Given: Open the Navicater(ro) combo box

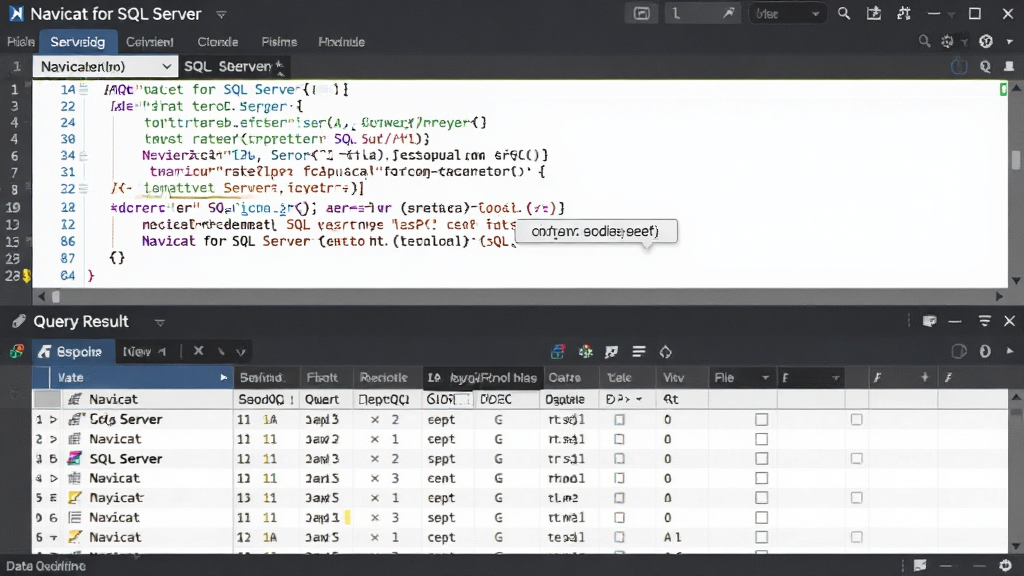Looking at the screenshot, I should [105, 67].
